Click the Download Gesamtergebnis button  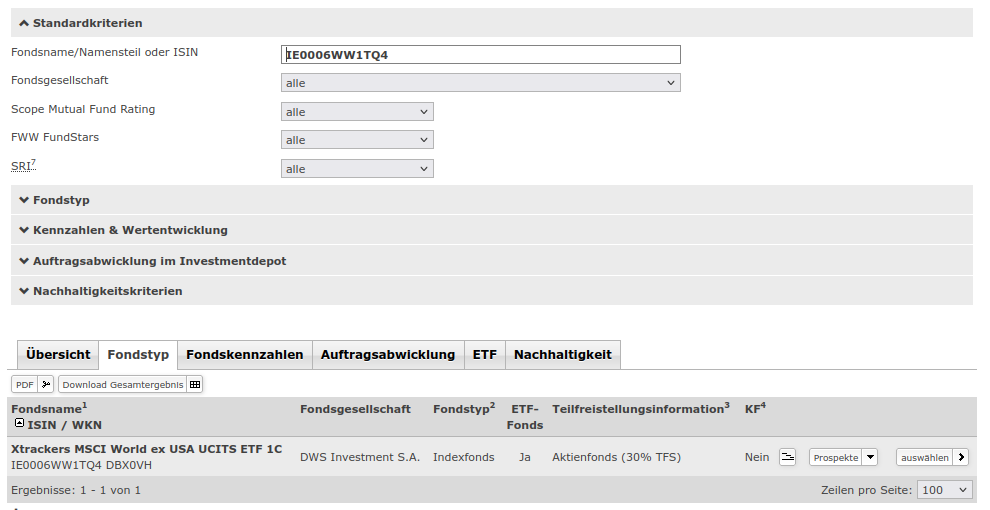coord(122,384)
